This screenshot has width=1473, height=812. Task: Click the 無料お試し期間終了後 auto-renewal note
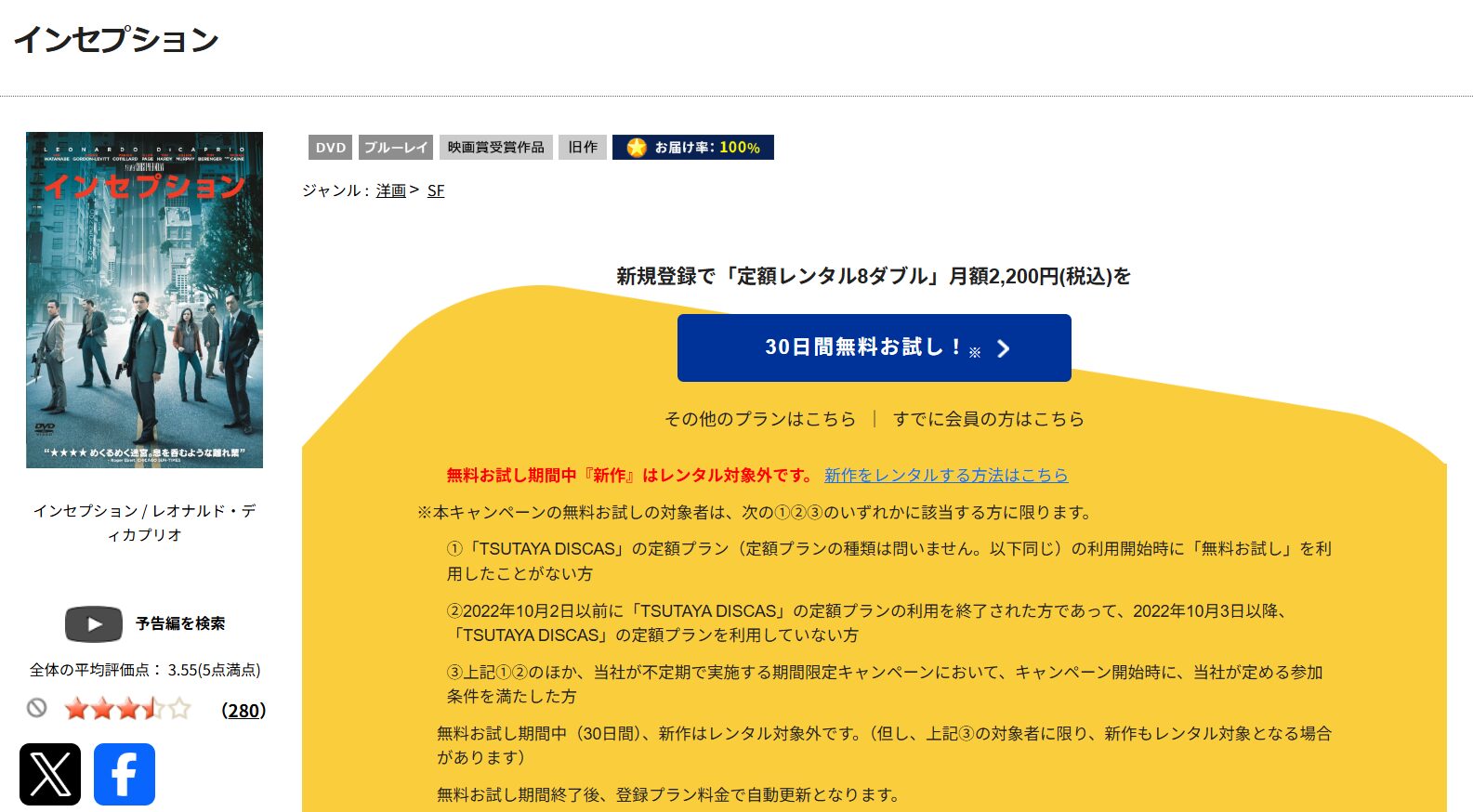[x=668, y=794]
